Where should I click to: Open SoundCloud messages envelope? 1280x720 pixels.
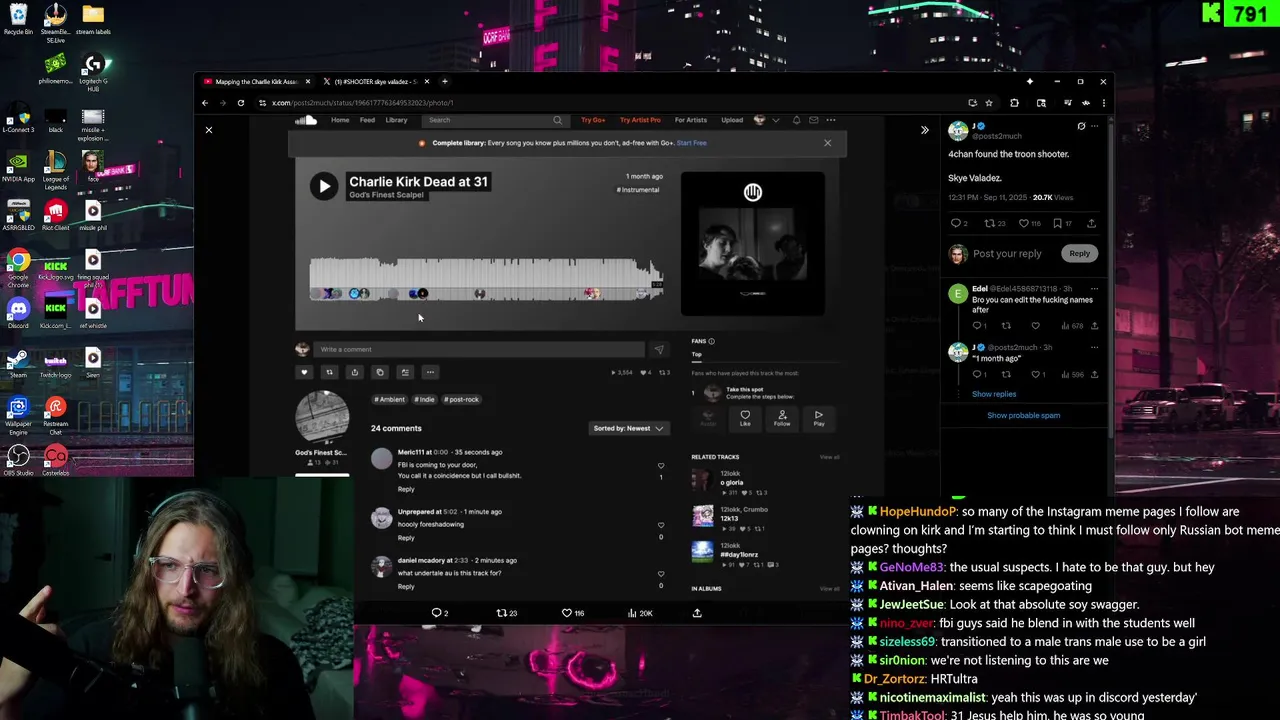pos(813,120)
